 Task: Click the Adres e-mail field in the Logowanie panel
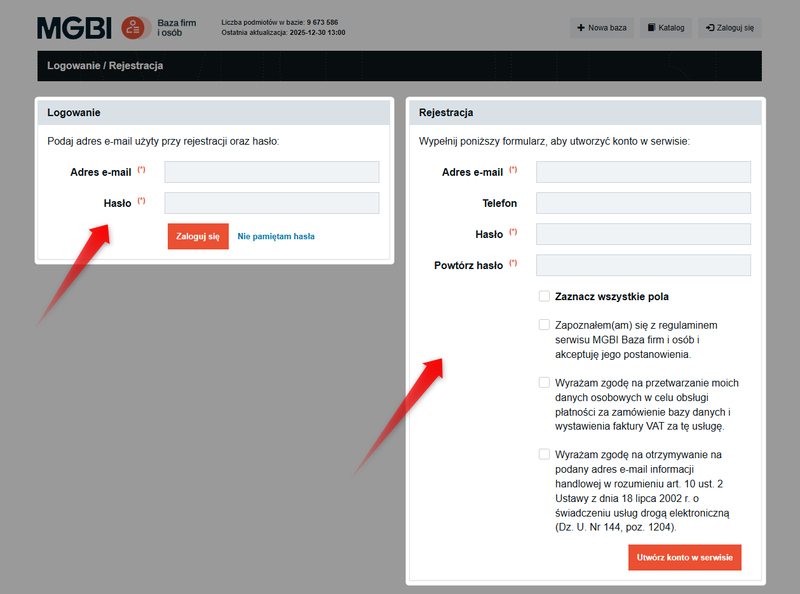pyautogui.click(x=271, y=171)
